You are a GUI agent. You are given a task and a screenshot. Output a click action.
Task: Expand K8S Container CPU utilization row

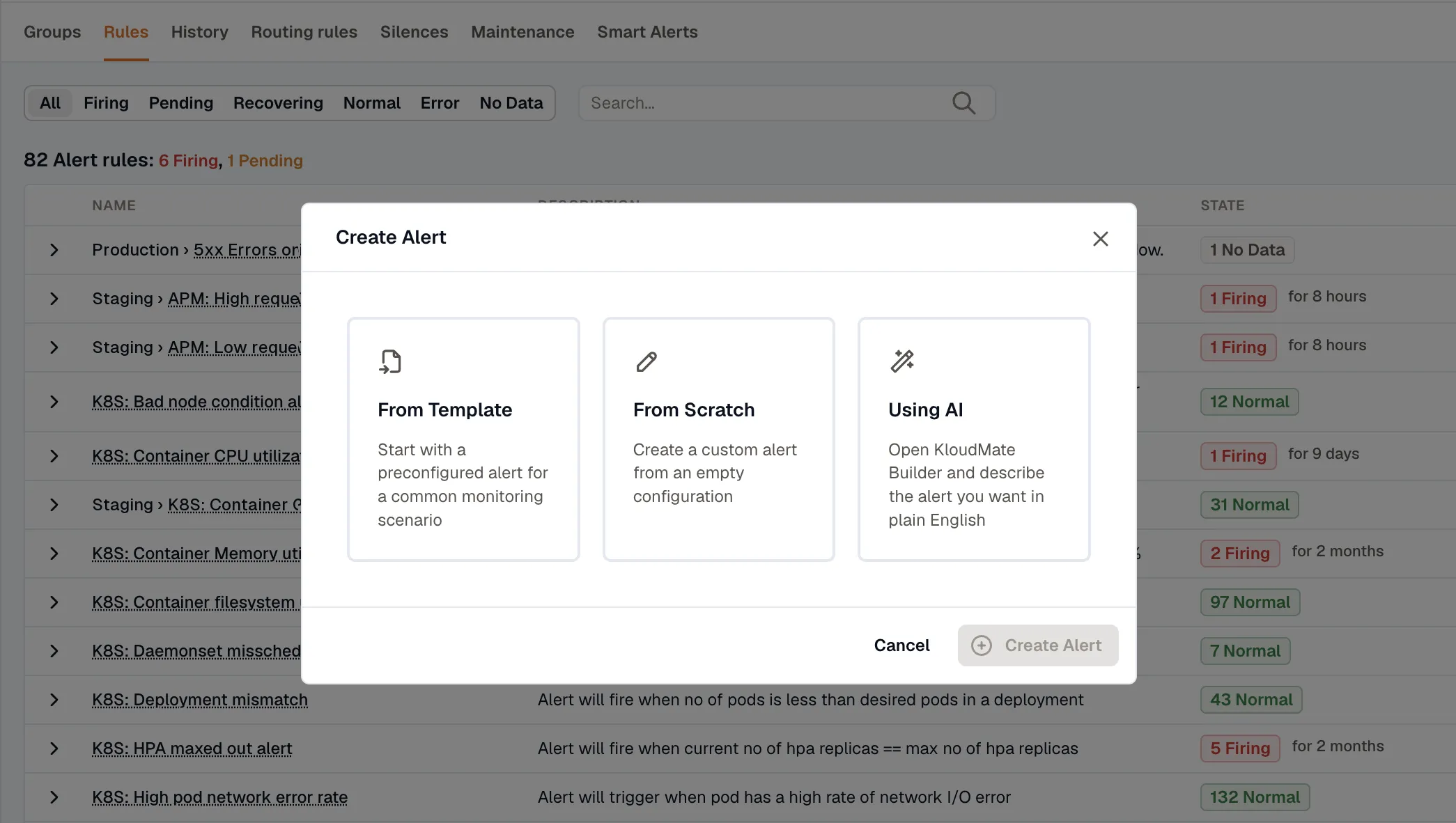point(54,456)
